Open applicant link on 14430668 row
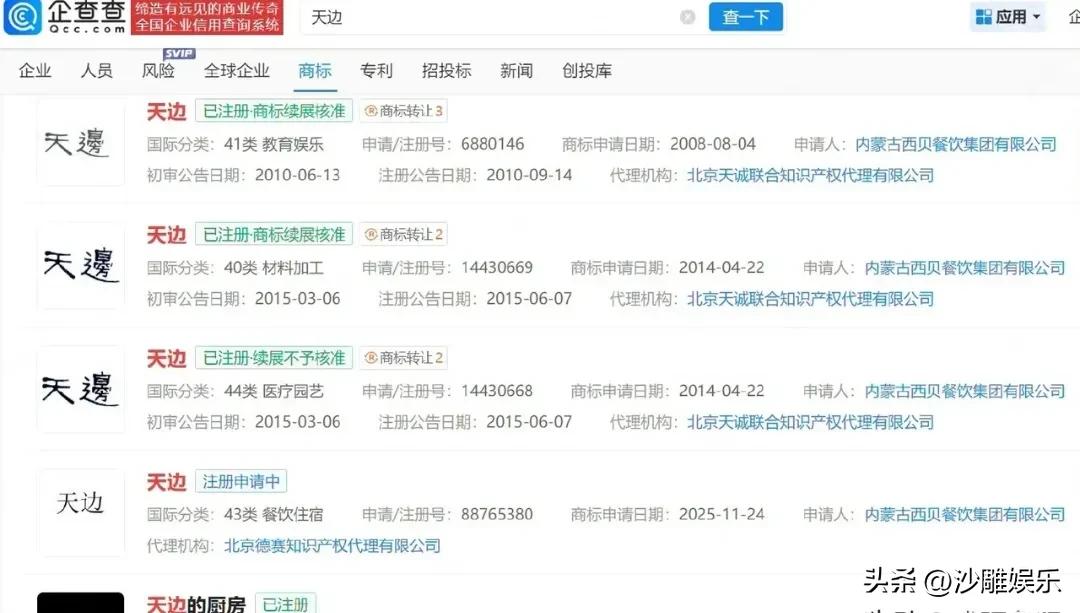The width and height of the screenshot is (1080, 613). (965, 391)
